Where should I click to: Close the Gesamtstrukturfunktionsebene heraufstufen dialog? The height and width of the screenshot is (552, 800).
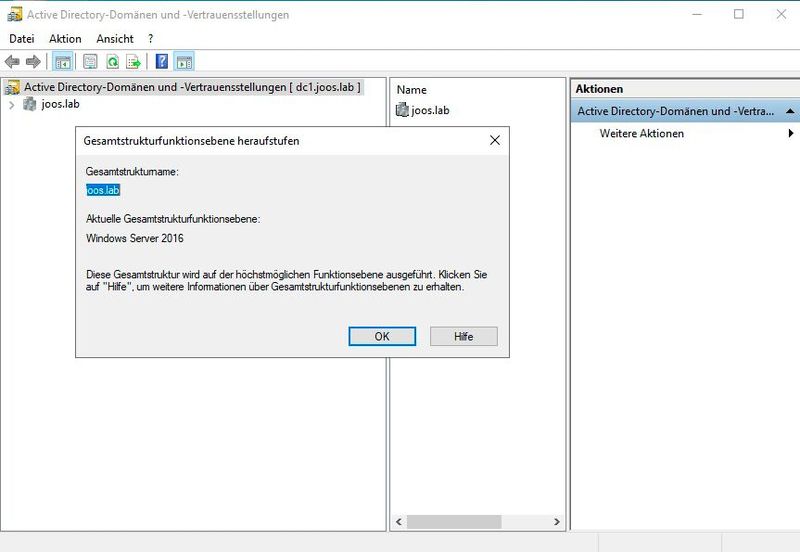[495, 140]
